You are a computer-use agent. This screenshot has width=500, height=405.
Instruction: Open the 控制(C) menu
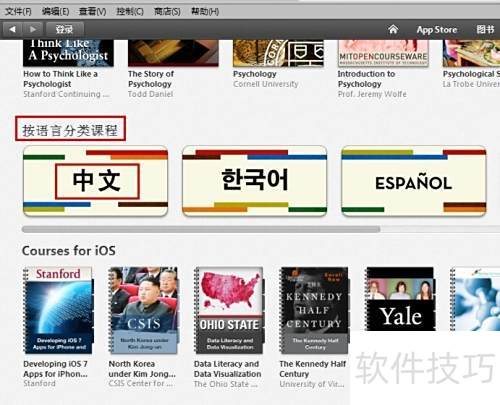130,12
